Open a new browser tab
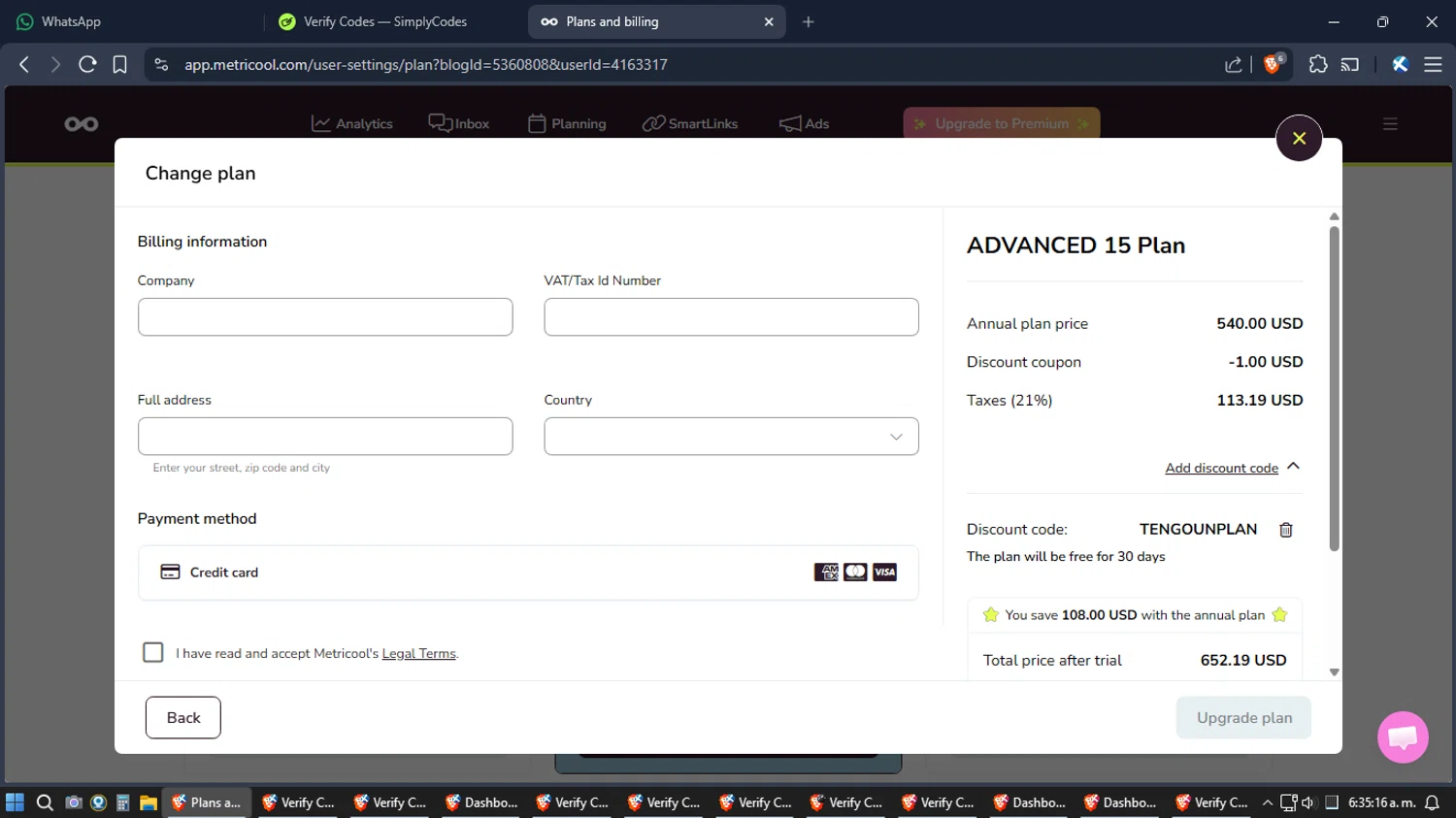 point(808,21)
